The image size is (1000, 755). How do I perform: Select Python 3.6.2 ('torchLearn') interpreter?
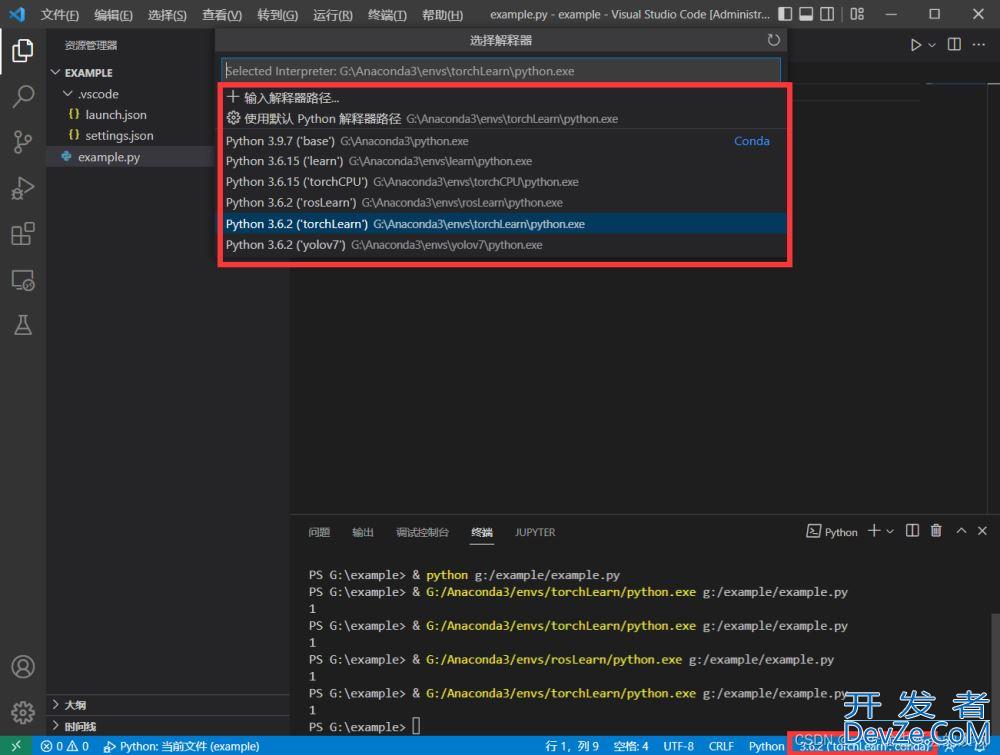pos(504,224)
